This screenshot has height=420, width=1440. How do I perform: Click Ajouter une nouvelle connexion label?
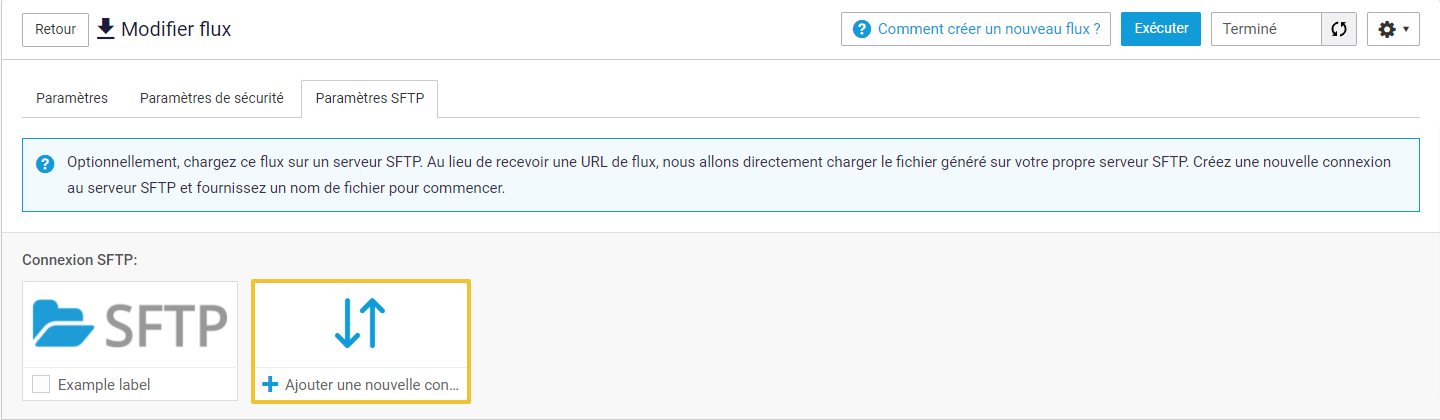click(x=372, y=384)
